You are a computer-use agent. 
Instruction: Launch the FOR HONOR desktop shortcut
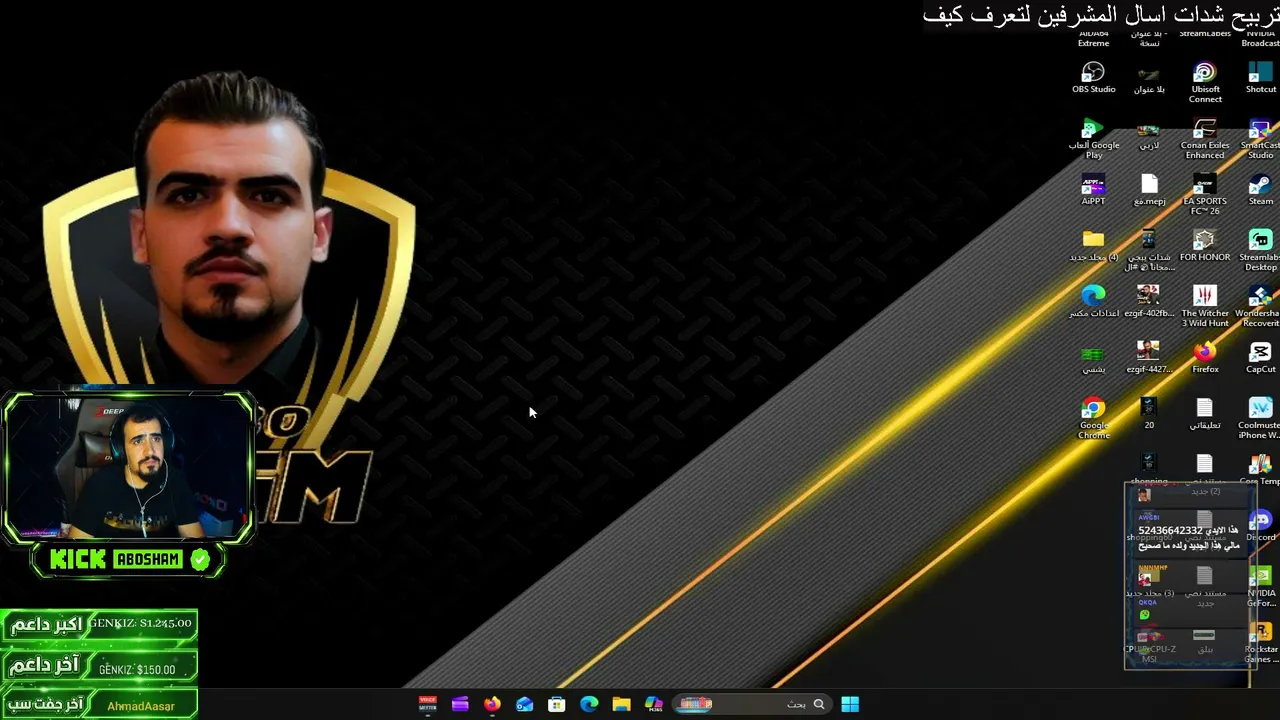coord(1205,246)
